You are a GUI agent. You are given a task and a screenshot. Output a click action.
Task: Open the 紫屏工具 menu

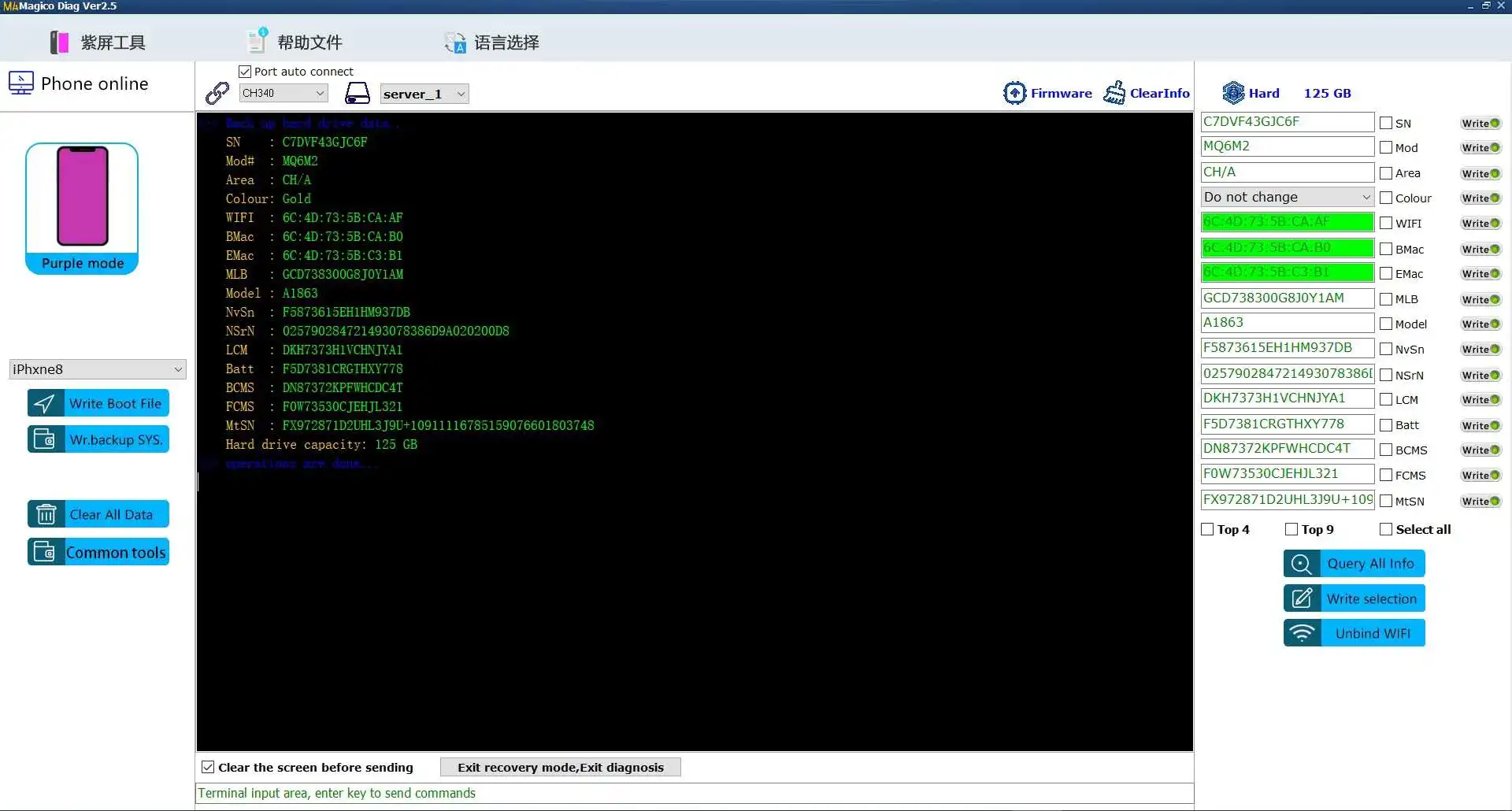(113, 43)
